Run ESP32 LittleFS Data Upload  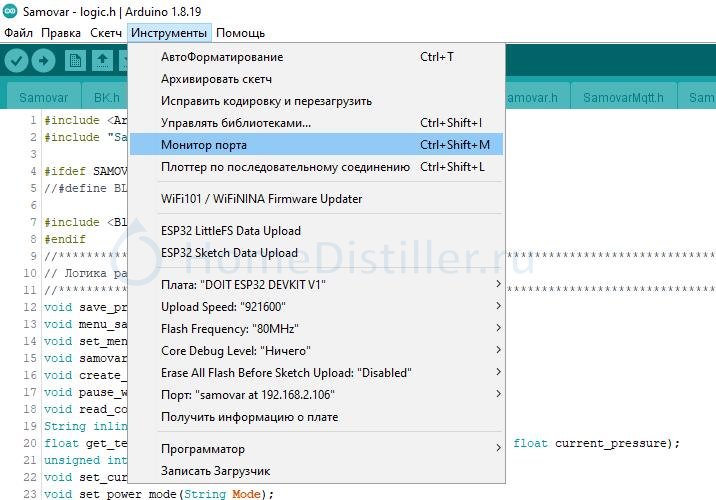[x=316, y=231]
